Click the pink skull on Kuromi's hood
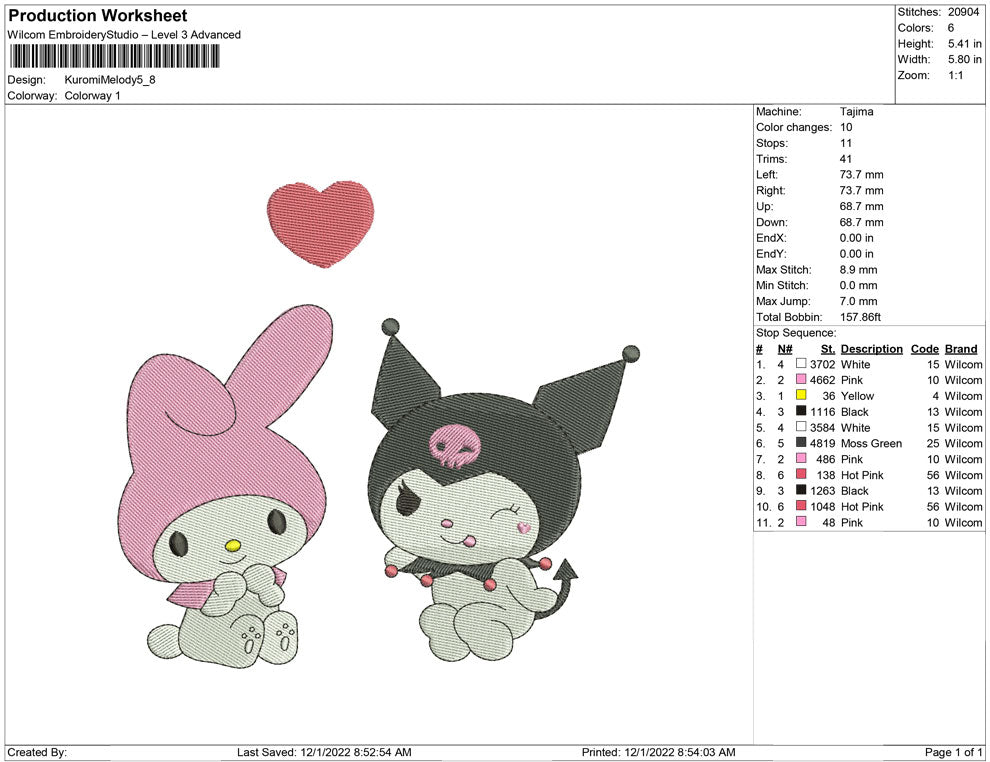 click(x=453, y=446)
